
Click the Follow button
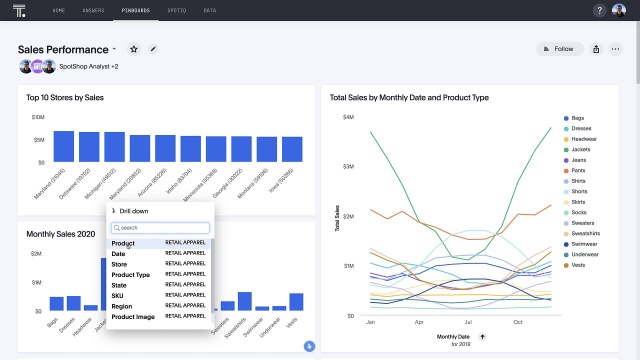[x=560, y=49]
